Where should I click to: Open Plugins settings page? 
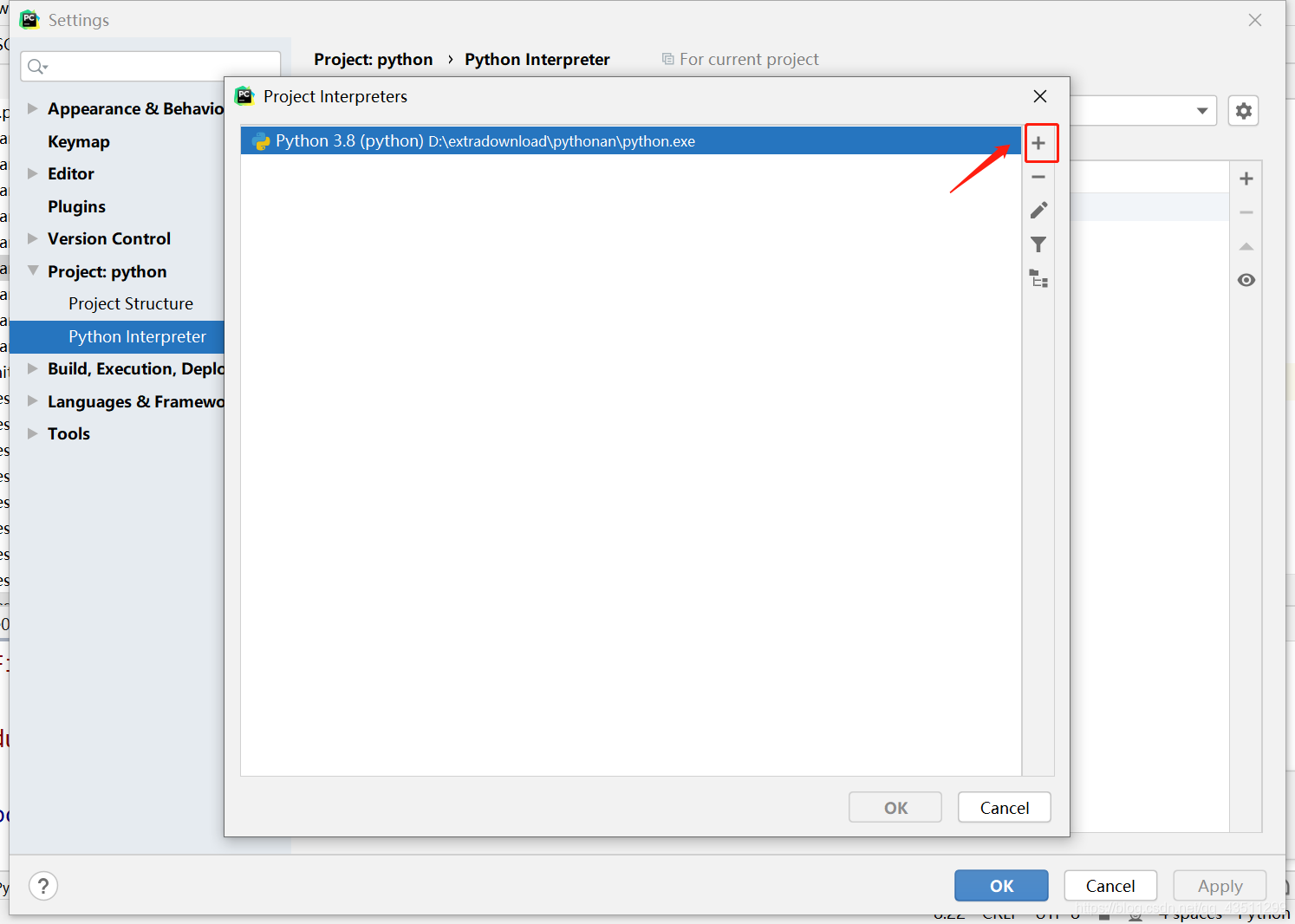[x=76, y=206]
